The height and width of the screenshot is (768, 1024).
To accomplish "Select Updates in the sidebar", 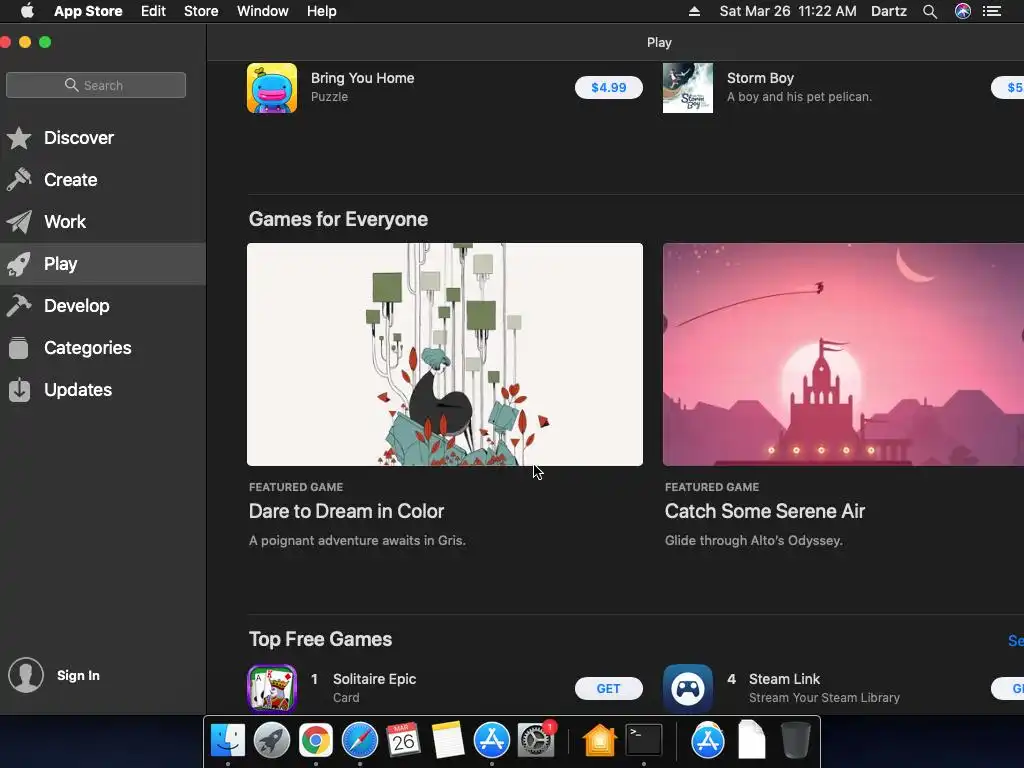I will tap(103, 390).
